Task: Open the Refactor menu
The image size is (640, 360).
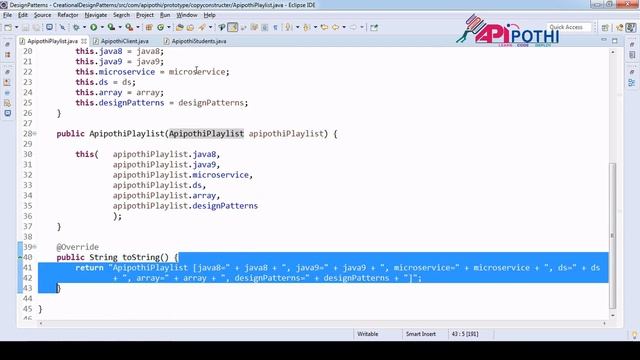Action: point(68,15)
